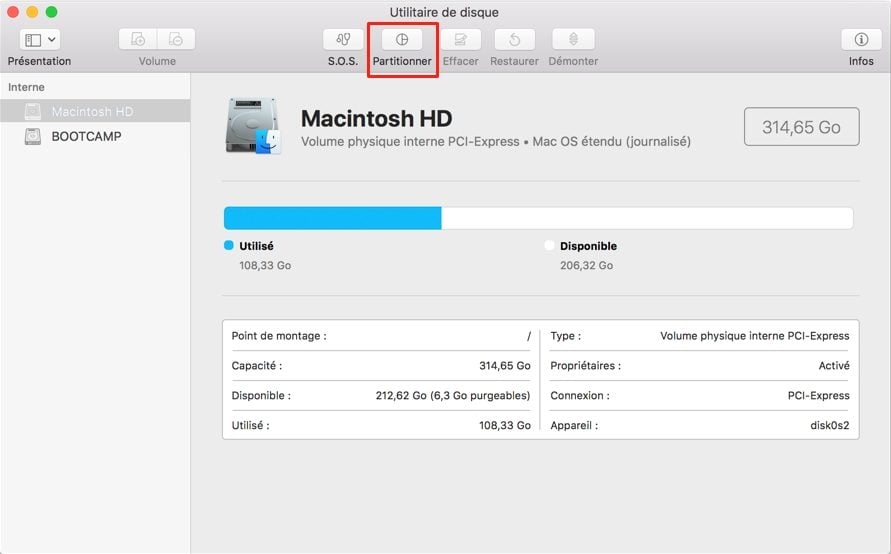Viewport: 891px width, 554px height.
Task: Click the Utilitaire de disque window title
Action: click(444, 12)
